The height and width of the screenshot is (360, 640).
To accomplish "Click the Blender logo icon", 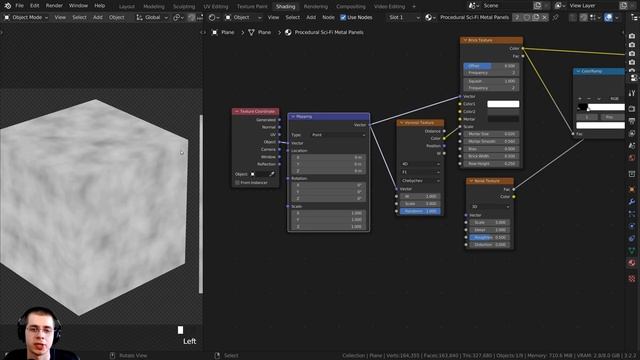I will click(7, 6).
